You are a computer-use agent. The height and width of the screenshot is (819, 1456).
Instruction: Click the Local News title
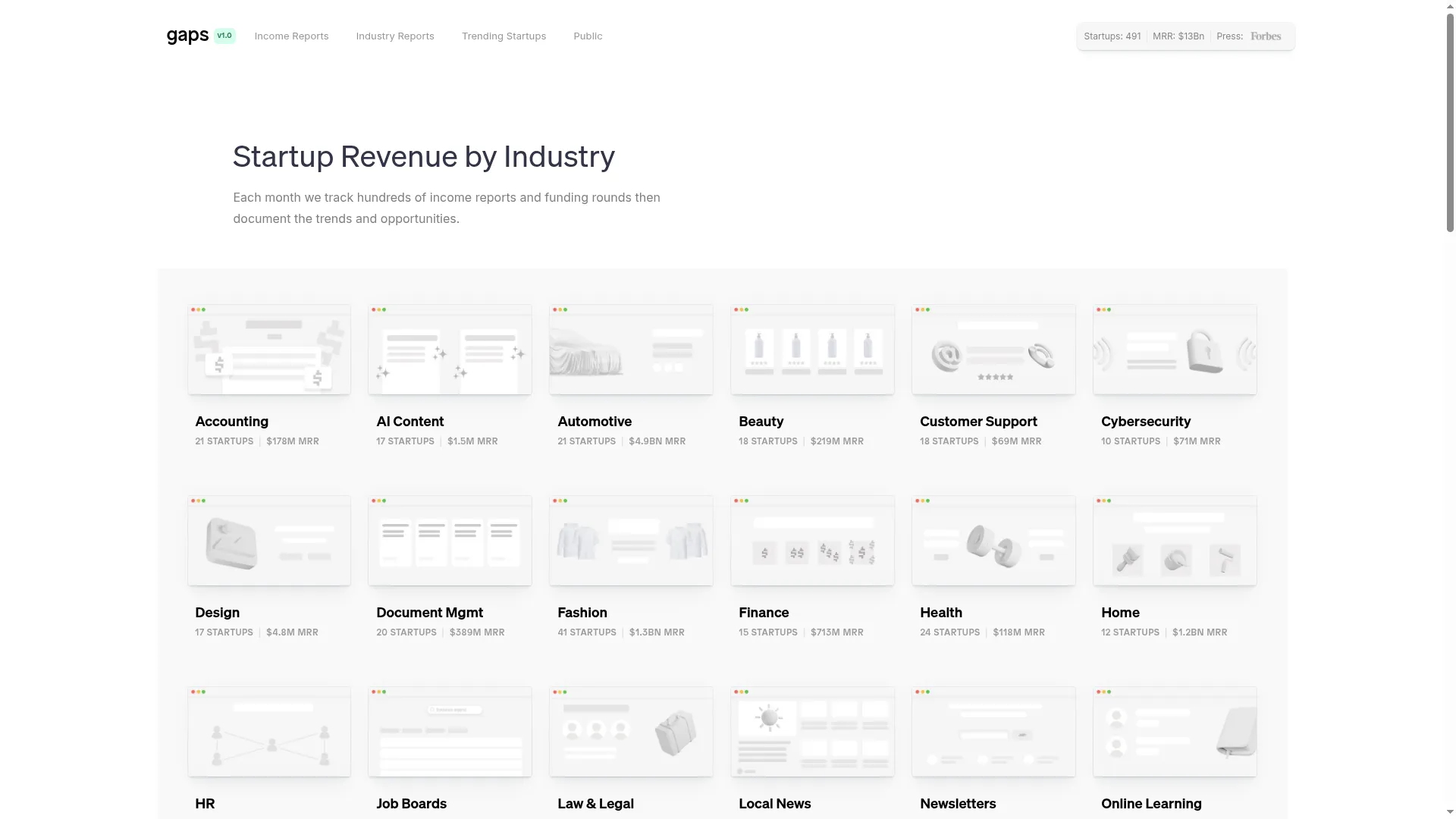(774, 804)
